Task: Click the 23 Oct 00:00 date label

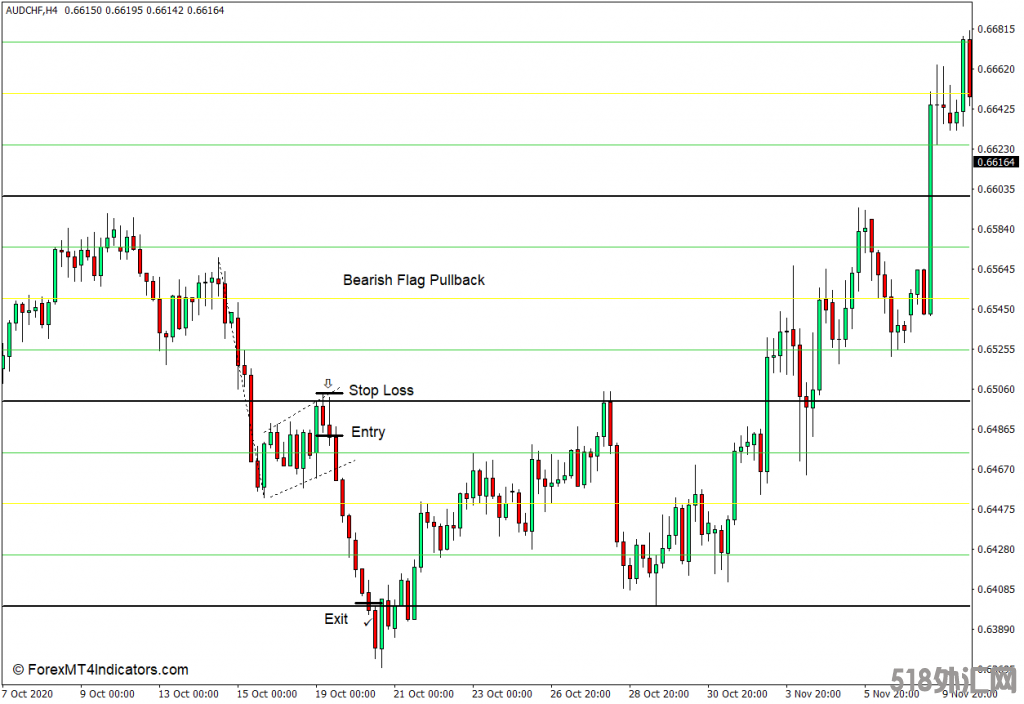Action: 502,694
